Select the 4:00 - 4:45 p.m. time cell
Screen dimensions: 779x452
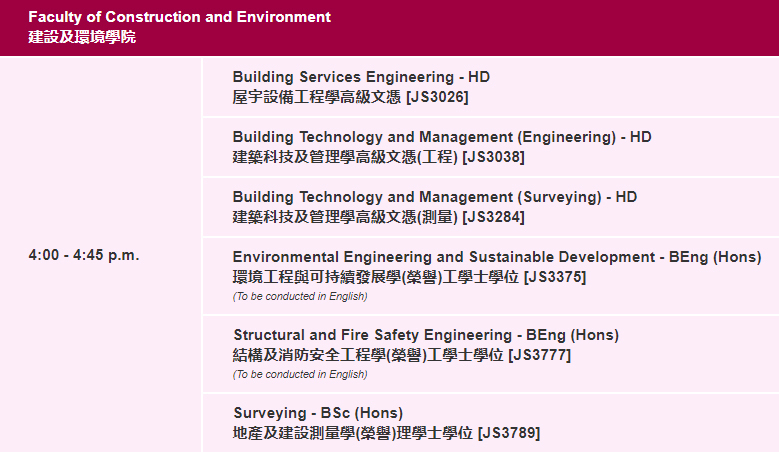(84, 255)
